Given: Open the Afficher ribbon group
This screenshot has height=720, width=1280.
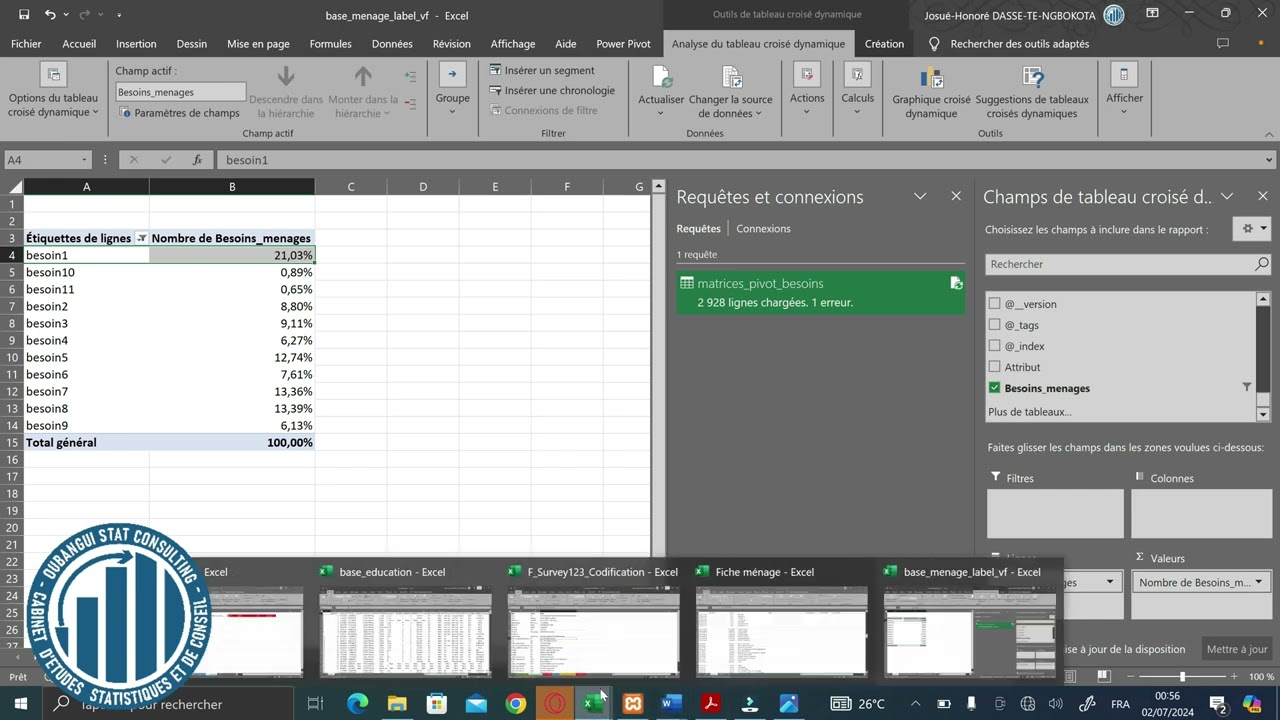Looking at the screenshot, I should [x=1124, y=91].
